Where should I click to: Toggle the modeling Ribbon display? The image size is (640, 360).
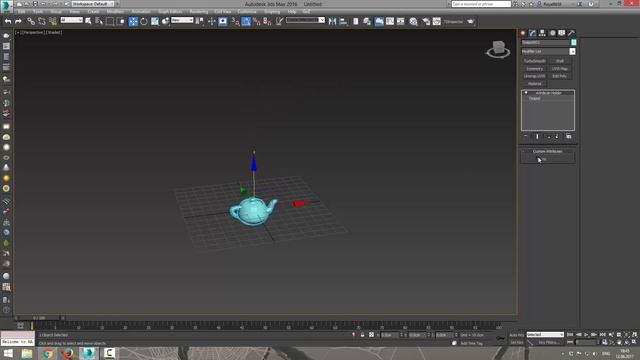[379, 21]
